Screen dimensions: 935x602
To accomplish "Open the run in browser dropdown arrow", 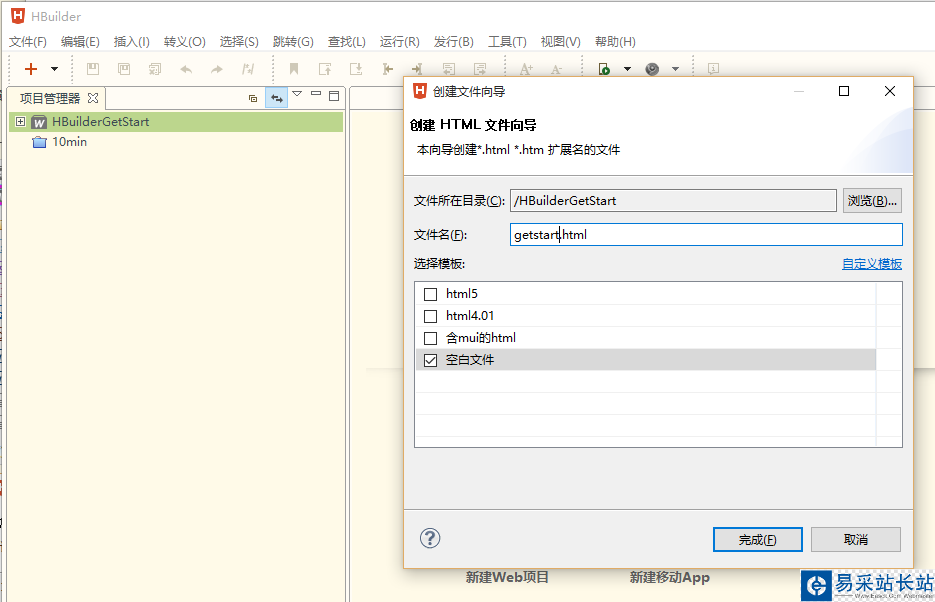I will click(627, 69).
